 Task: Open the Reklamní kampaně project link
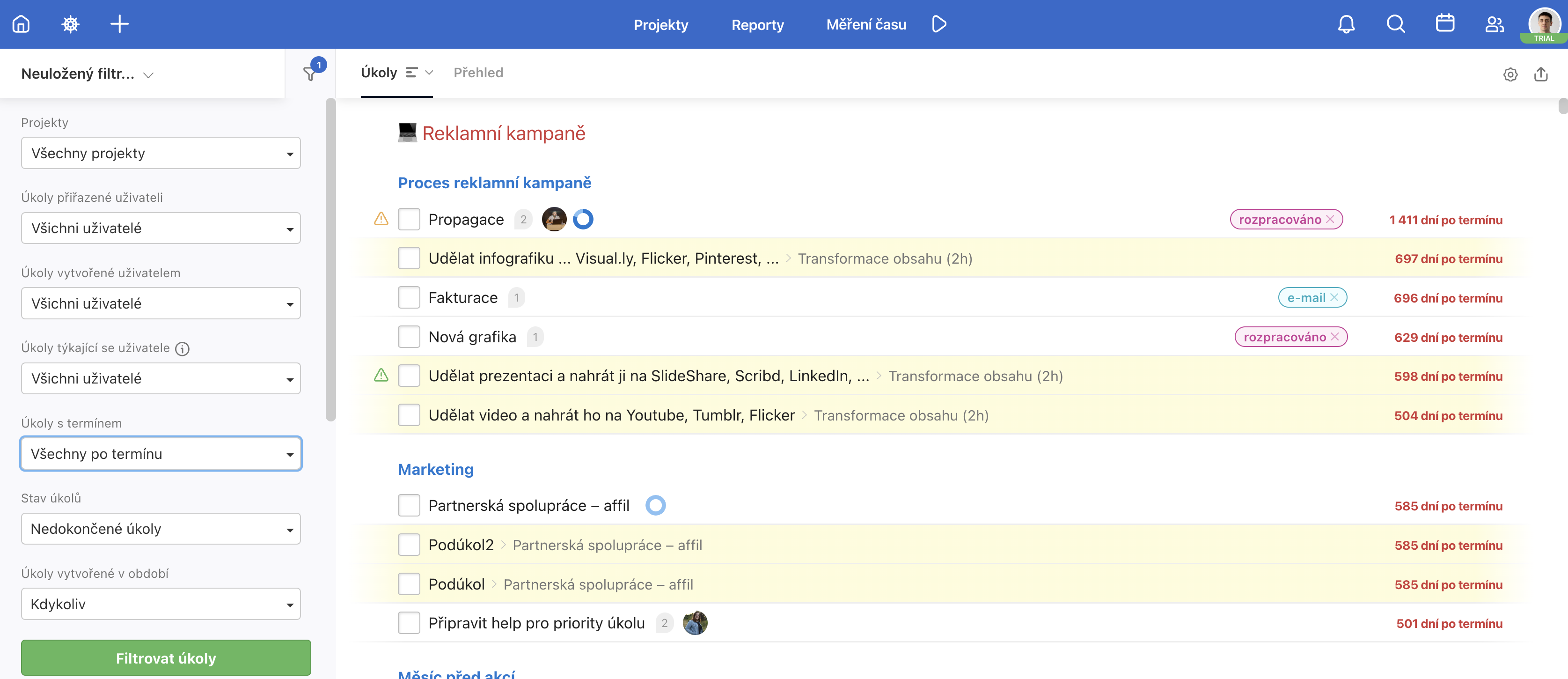coord(504,133)
